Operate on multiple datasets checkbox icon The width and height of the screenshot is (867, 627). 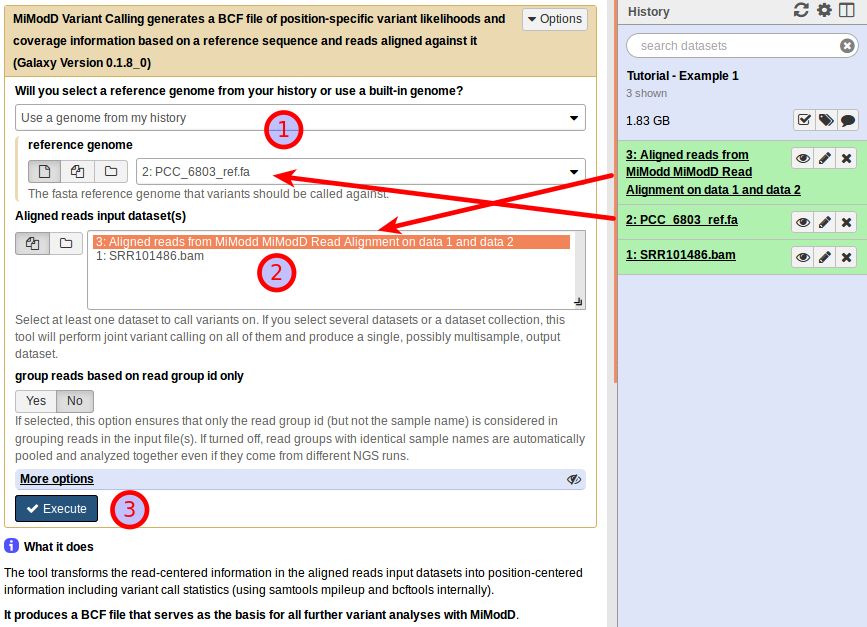tap(804, 120)
